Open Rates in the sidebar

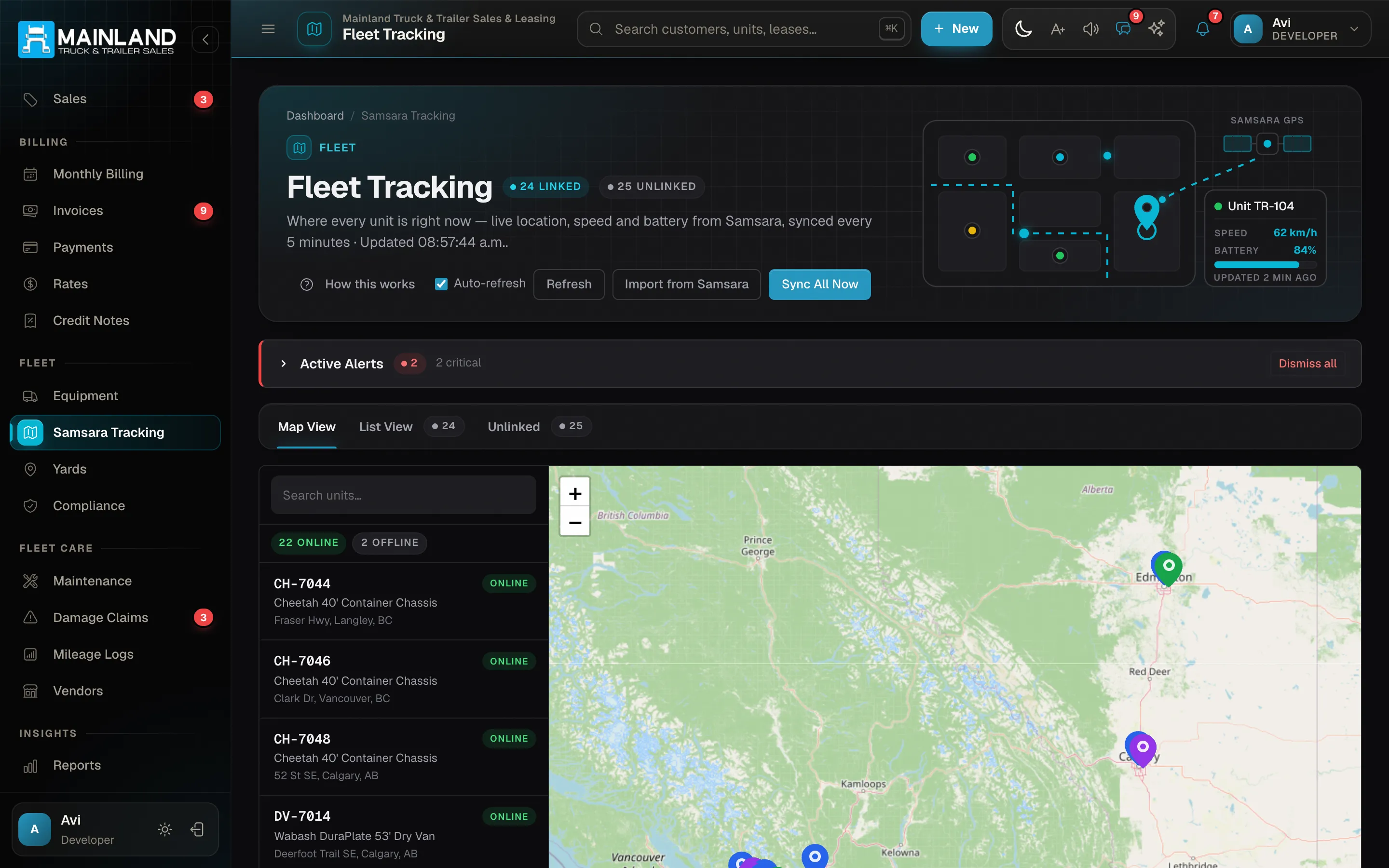pyautogui.click(x=115, y=284)
